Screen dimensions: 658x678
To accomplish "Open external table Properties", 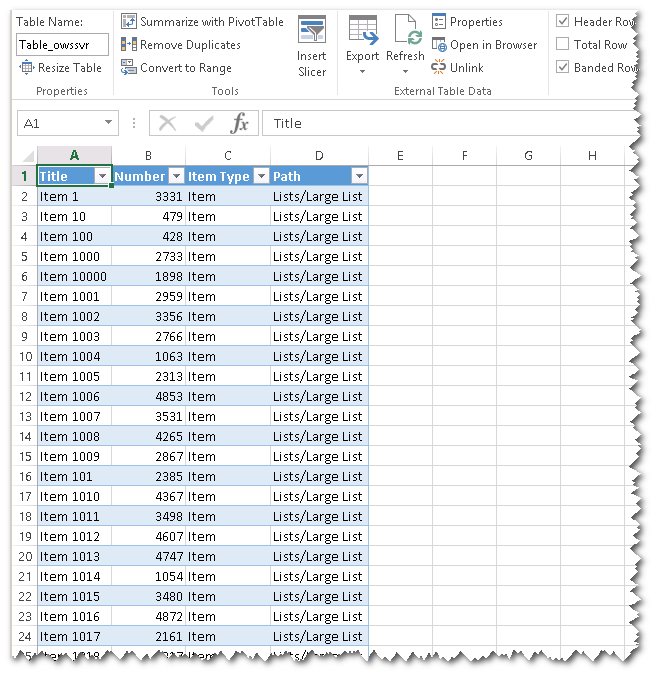I will [467, 22].
